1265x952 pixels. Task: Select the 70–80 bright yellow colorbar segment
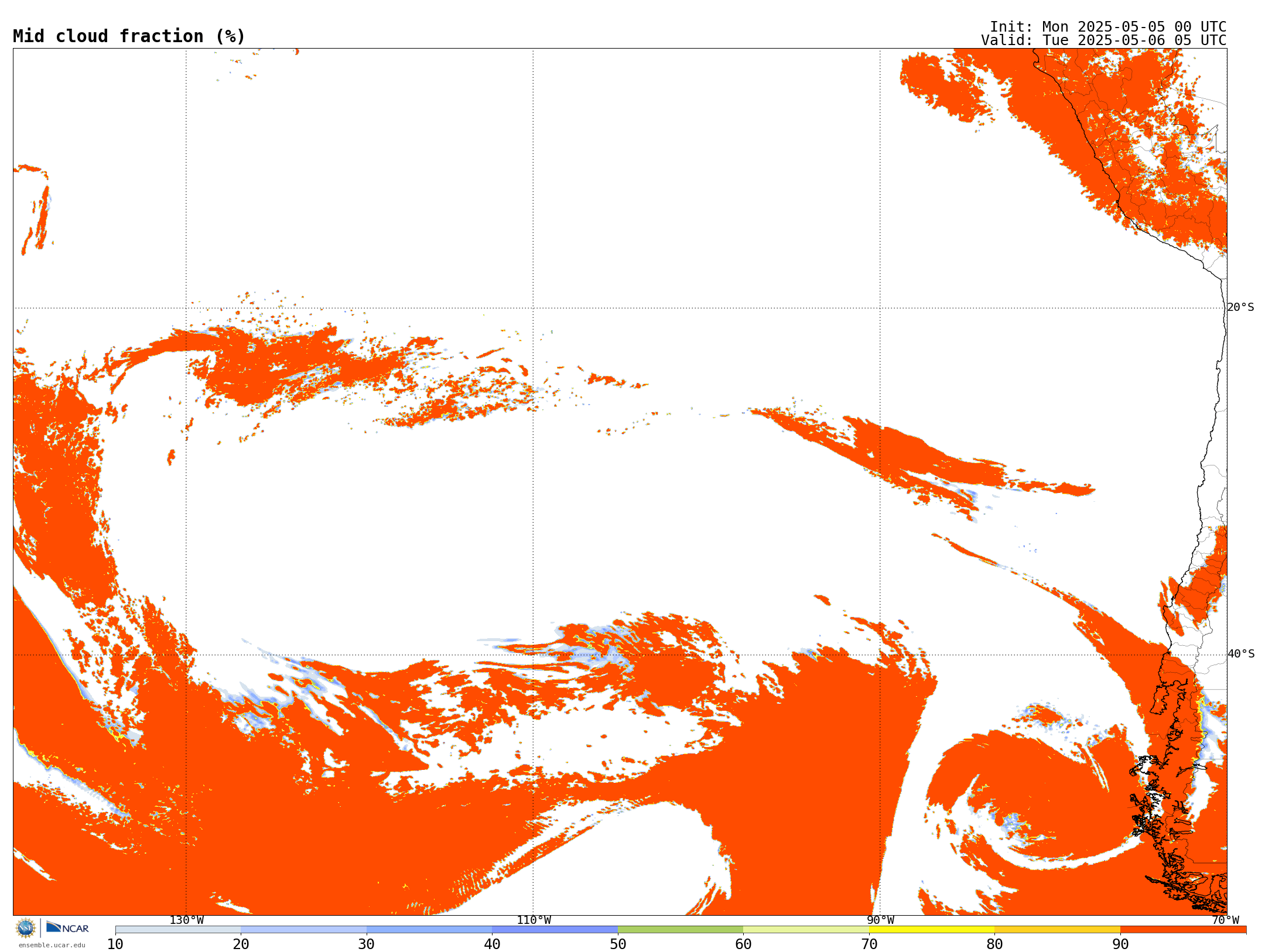point(932,930)
